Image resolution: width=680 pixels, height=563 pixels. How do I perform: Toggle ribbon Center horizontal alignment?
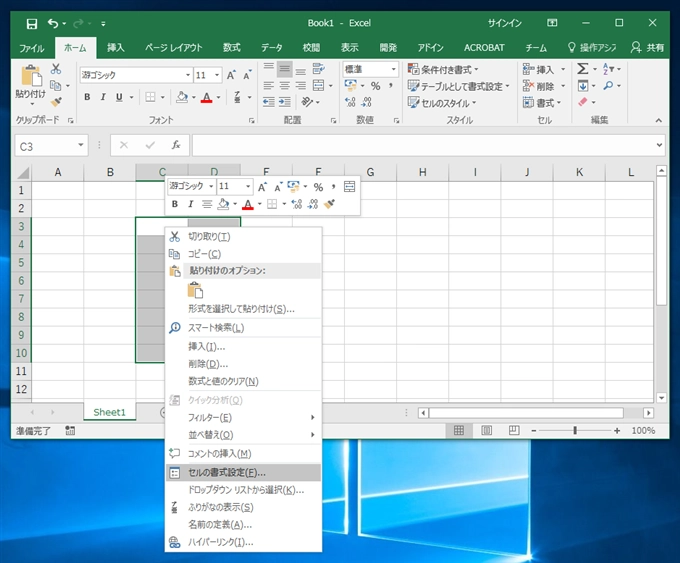click(284, 86)
